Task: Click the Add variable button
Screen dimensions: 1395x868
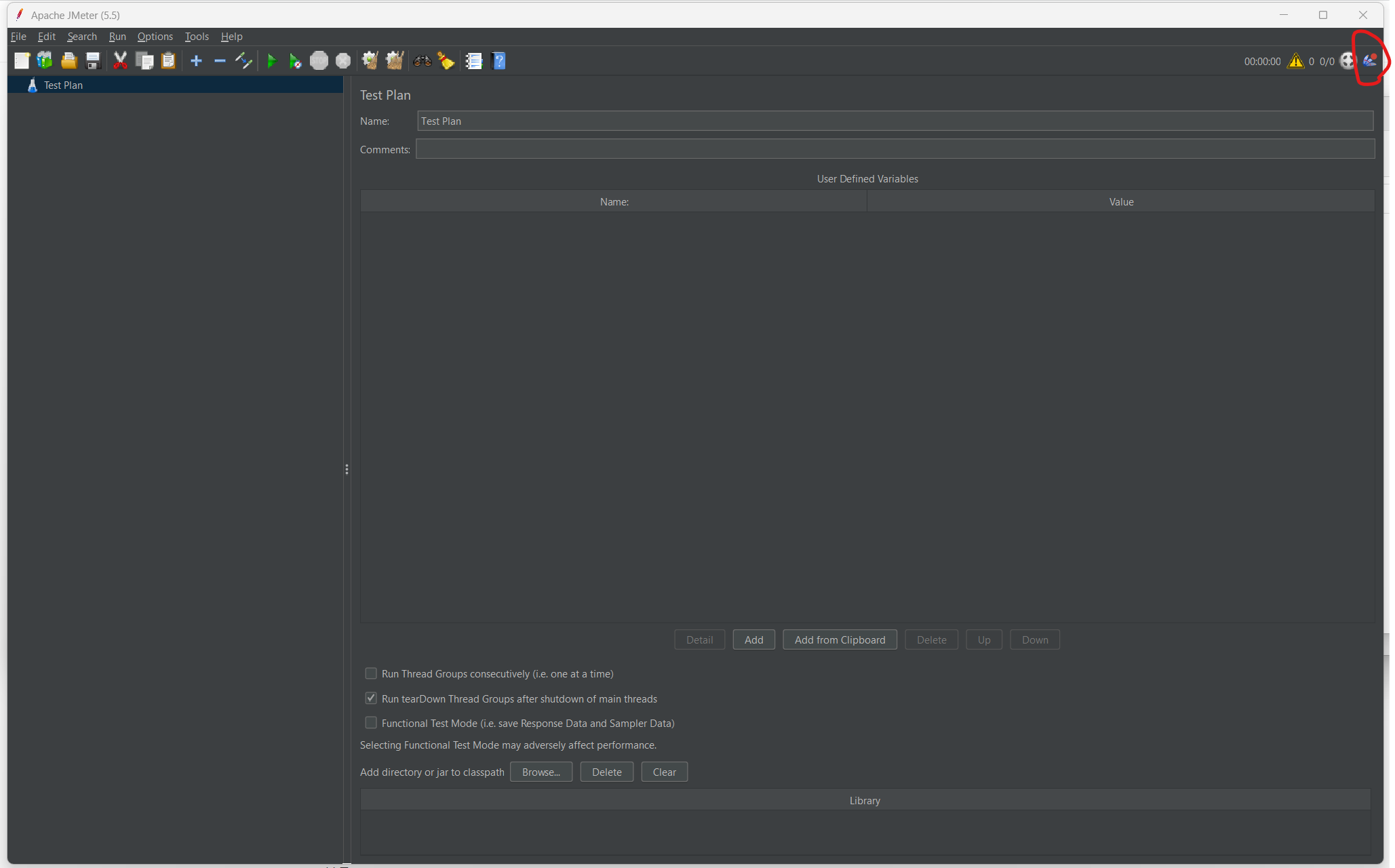Action: (753, 639)
